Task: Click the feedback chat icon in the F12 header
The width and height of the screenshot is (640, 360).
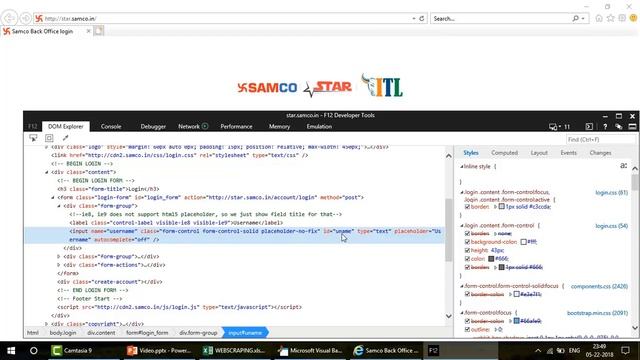Action: 619,127
